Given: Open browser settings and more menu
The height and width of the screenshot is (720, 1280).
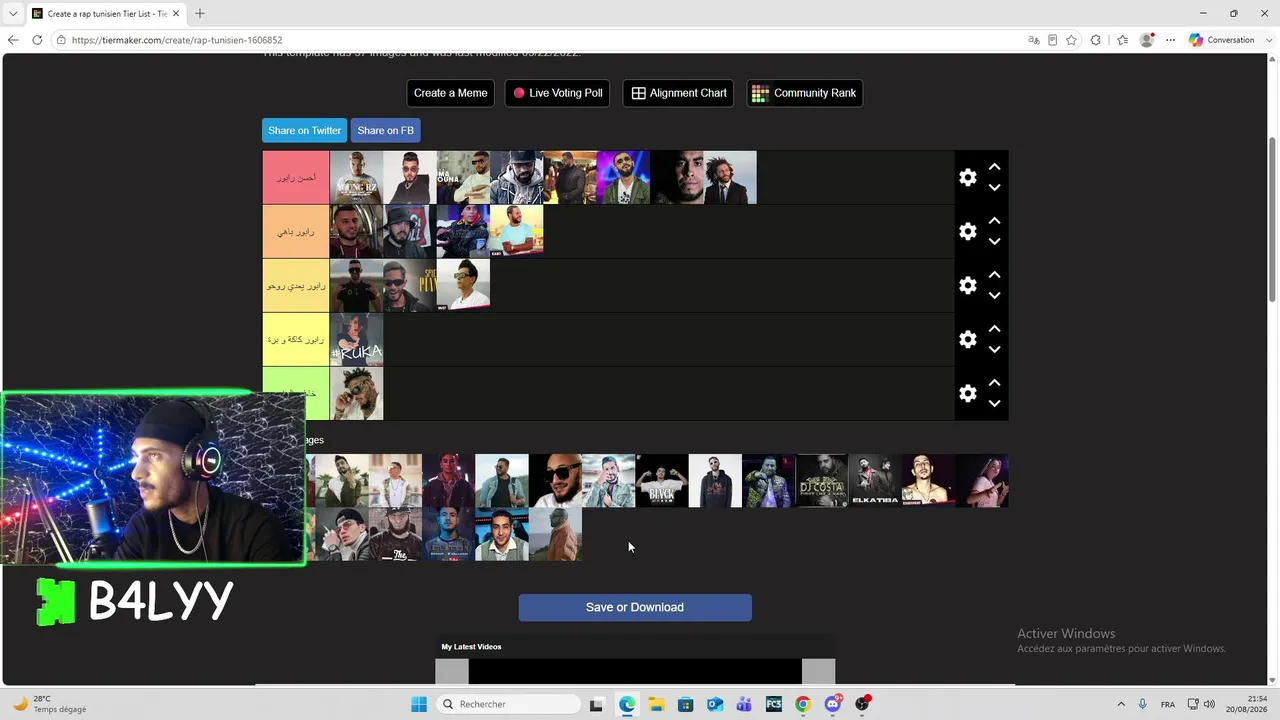Looking at the screenshot, I should pos(1170,40).
